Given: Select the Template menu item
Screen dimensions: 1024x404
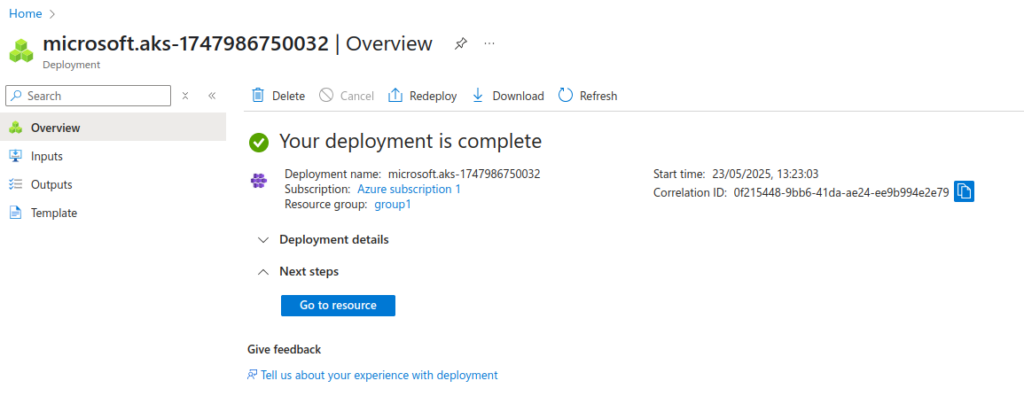Looking at the screenshot, I should click(x=53, y=213).
